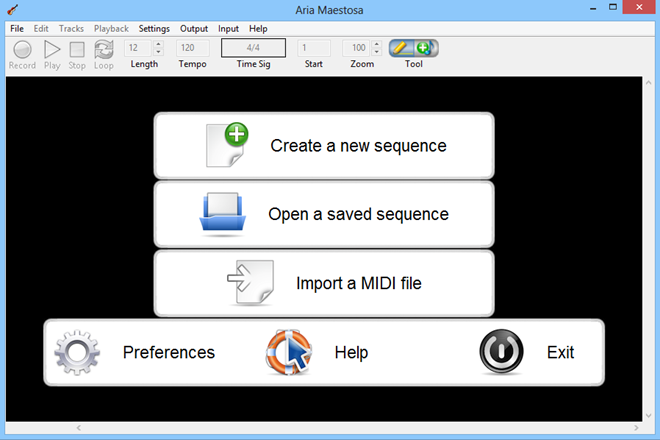Select the add-note tool icon
This screenshot has width=660, height=440.
click(x=426, y=48)
